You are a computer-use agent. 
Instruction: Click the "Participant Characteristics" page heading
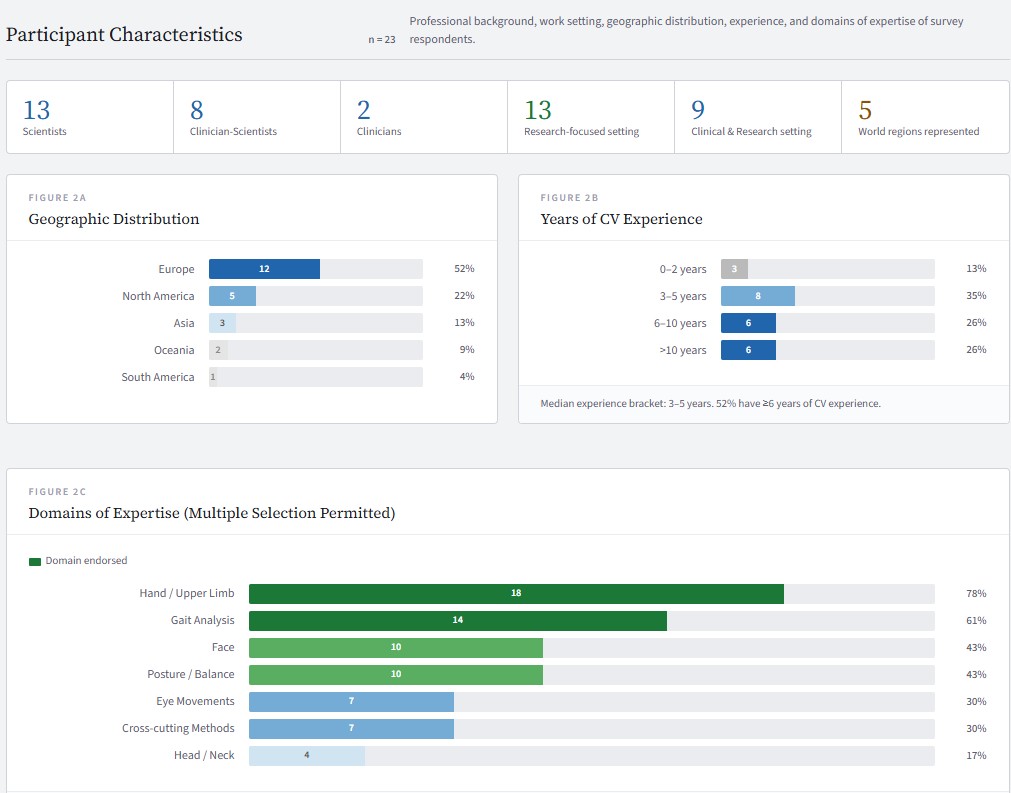point(124,35)
